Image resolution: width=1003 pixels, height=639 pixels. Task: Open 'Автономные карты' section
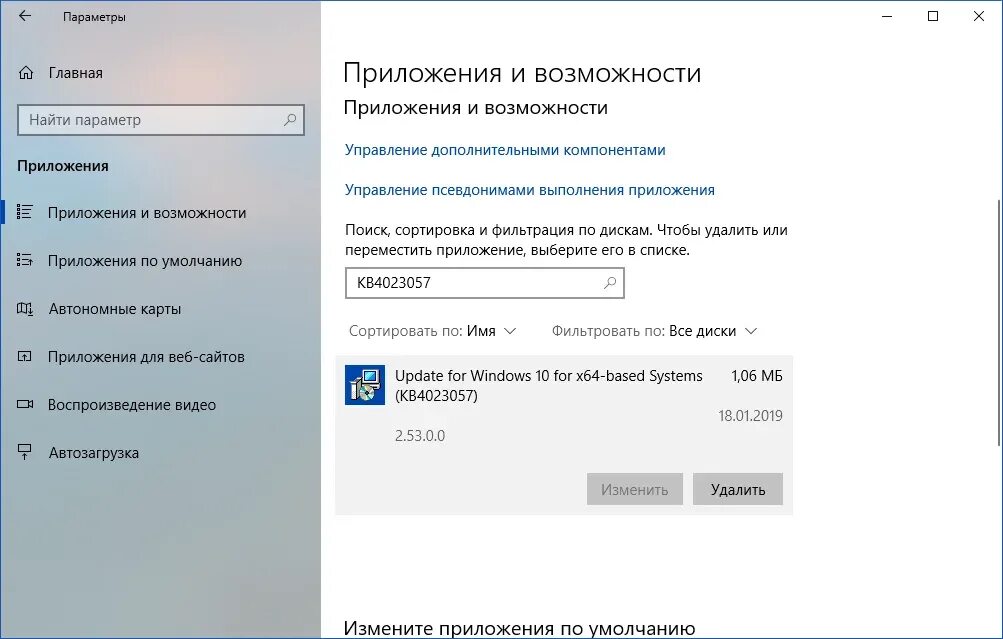[115, 309]
